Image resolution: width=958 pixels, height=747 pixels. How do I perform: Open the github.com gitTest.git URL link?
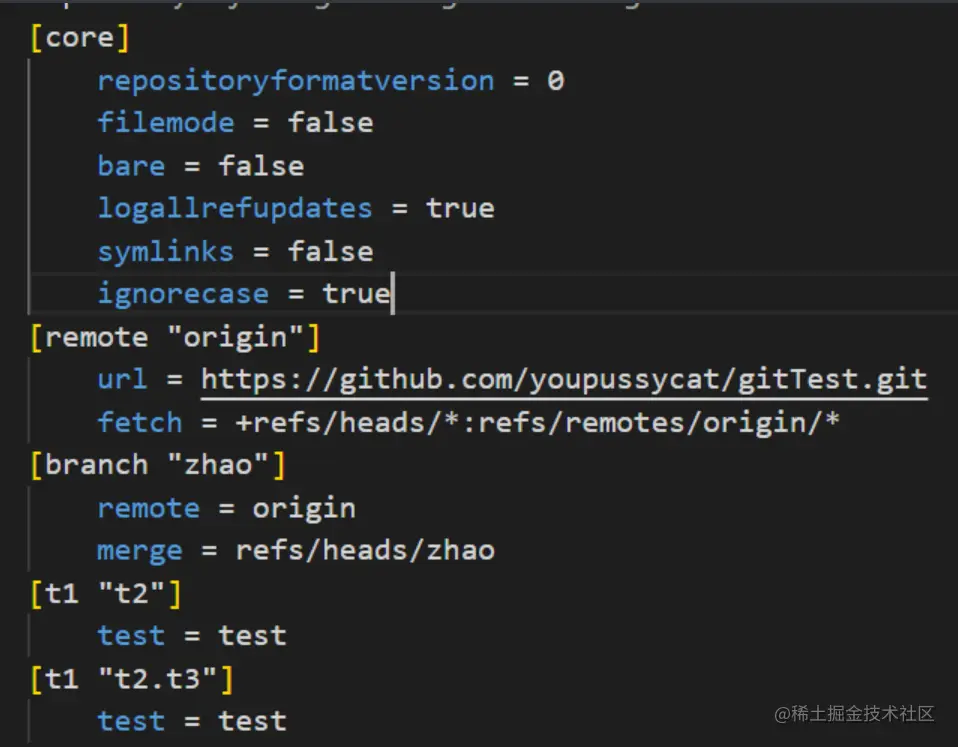point(563,379)
